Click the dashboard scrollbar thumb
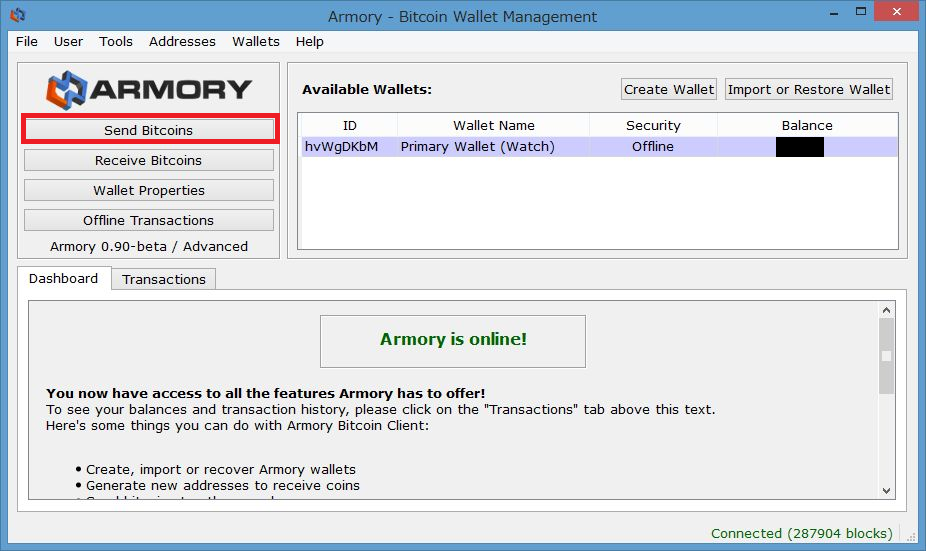 (886, 356)
